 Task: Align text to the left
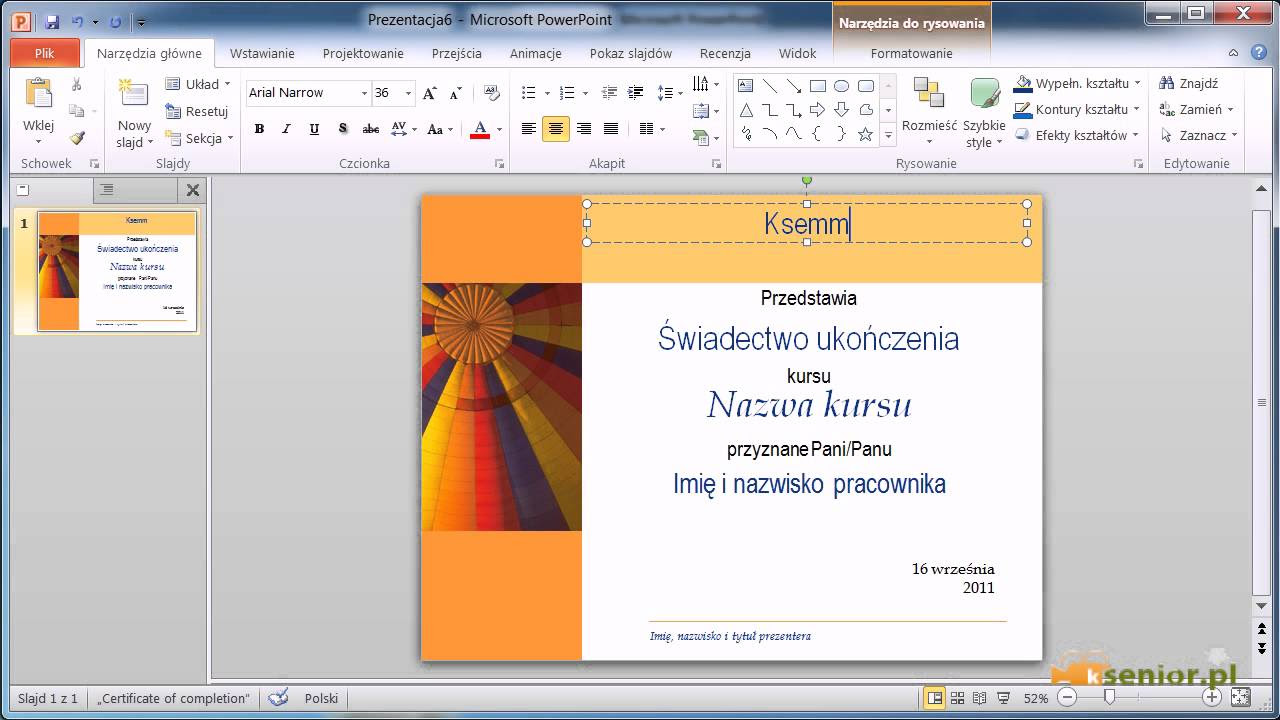tap(529, 129)
